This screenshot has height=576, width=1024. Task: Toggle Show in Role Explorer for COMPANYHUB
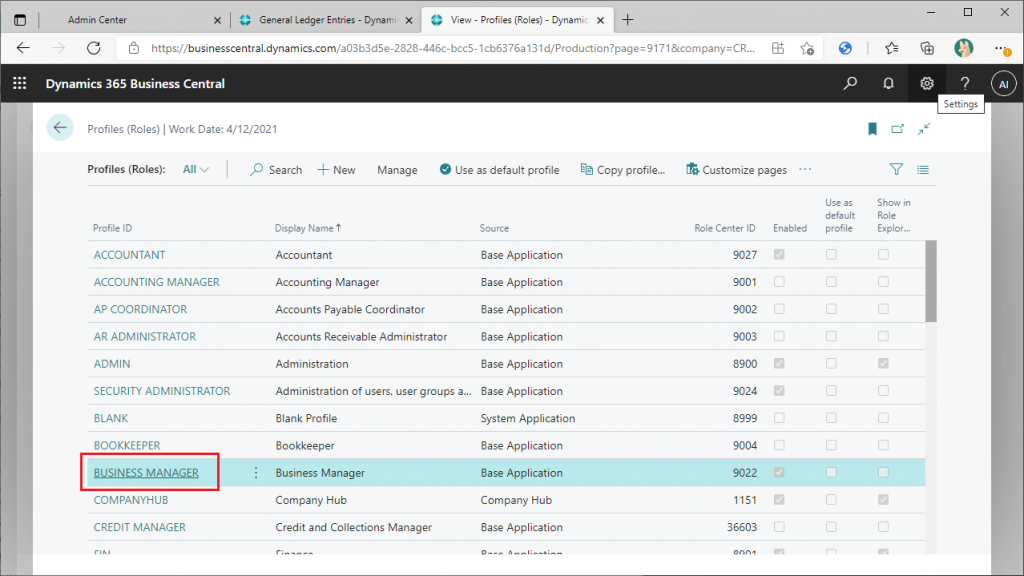[883, 500]
